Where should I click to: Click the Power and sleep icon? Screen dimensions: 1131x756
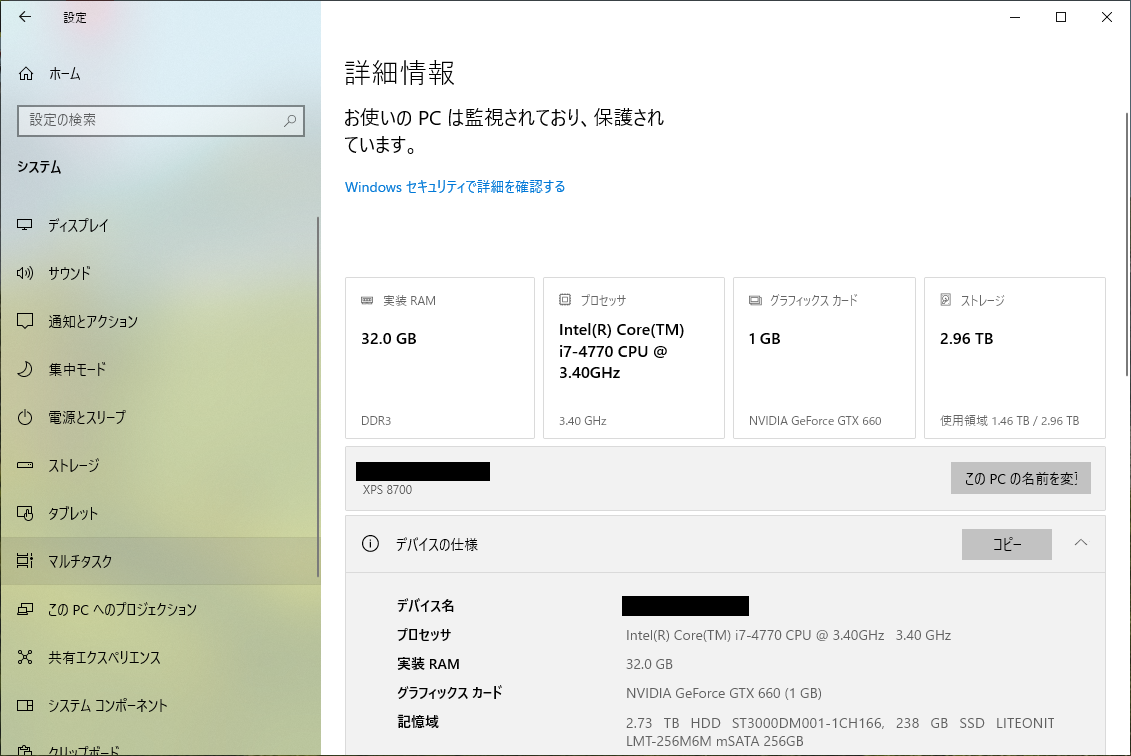pos(26,418)
